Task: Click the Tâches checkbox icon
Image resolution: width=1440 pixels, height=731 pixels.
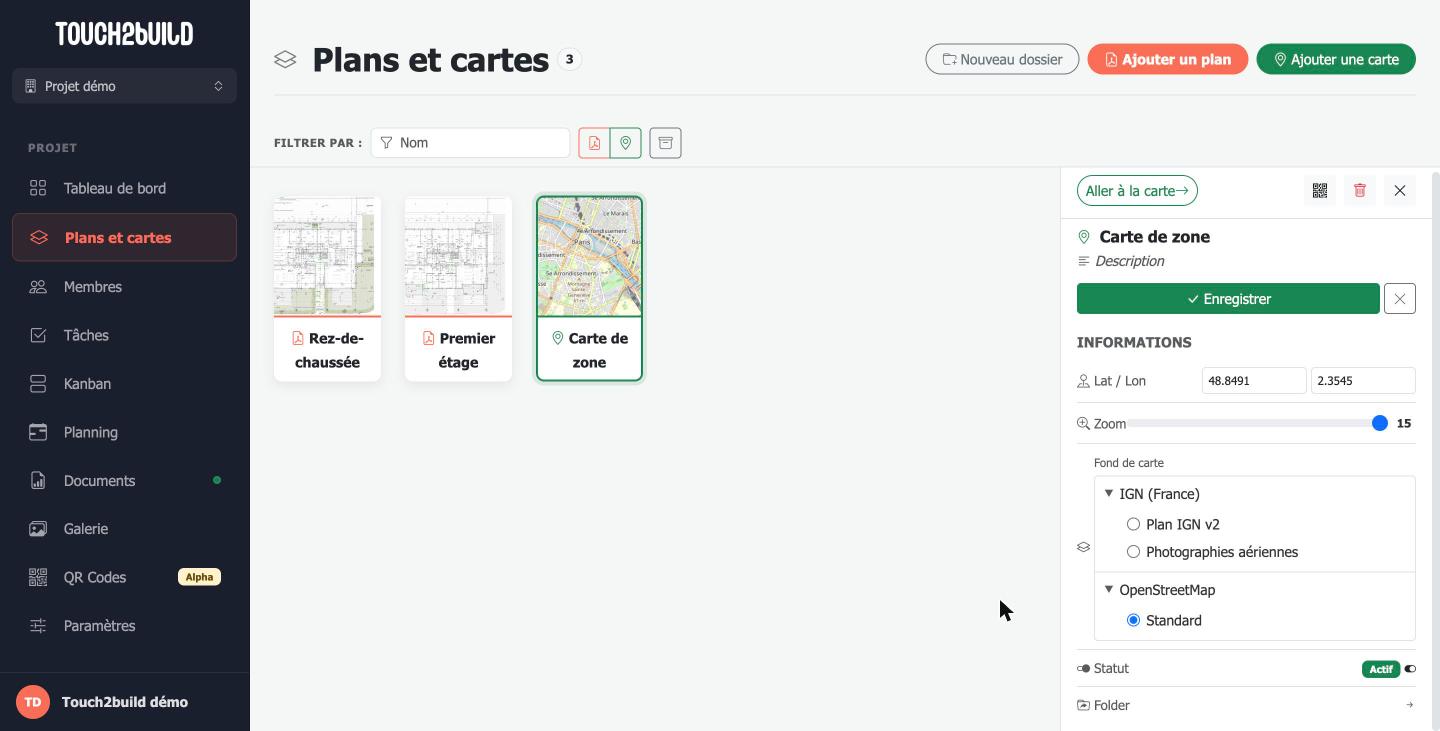Action: pos(38,335)
